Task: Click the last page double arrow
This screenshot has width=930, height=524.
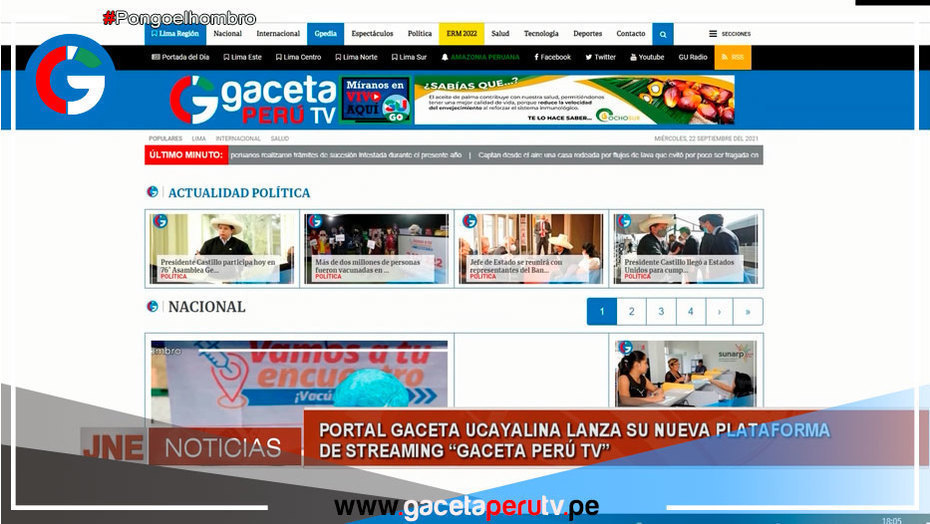Action: click(x=748, y=312)
